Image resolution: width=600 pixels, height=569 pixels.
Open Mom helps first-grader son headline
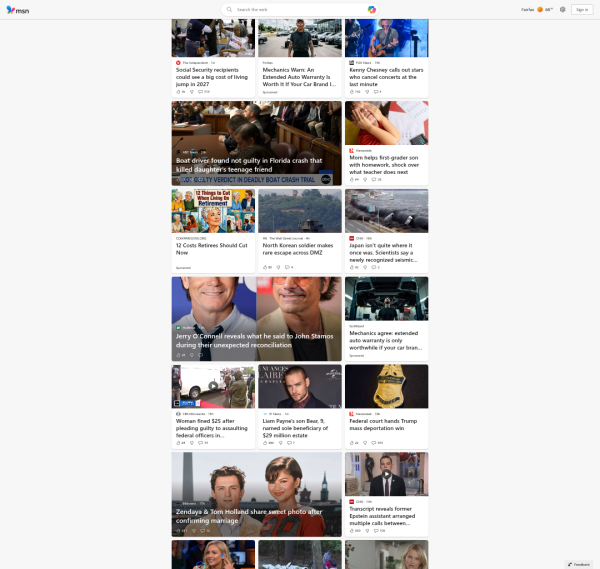[x=384, y=165]
